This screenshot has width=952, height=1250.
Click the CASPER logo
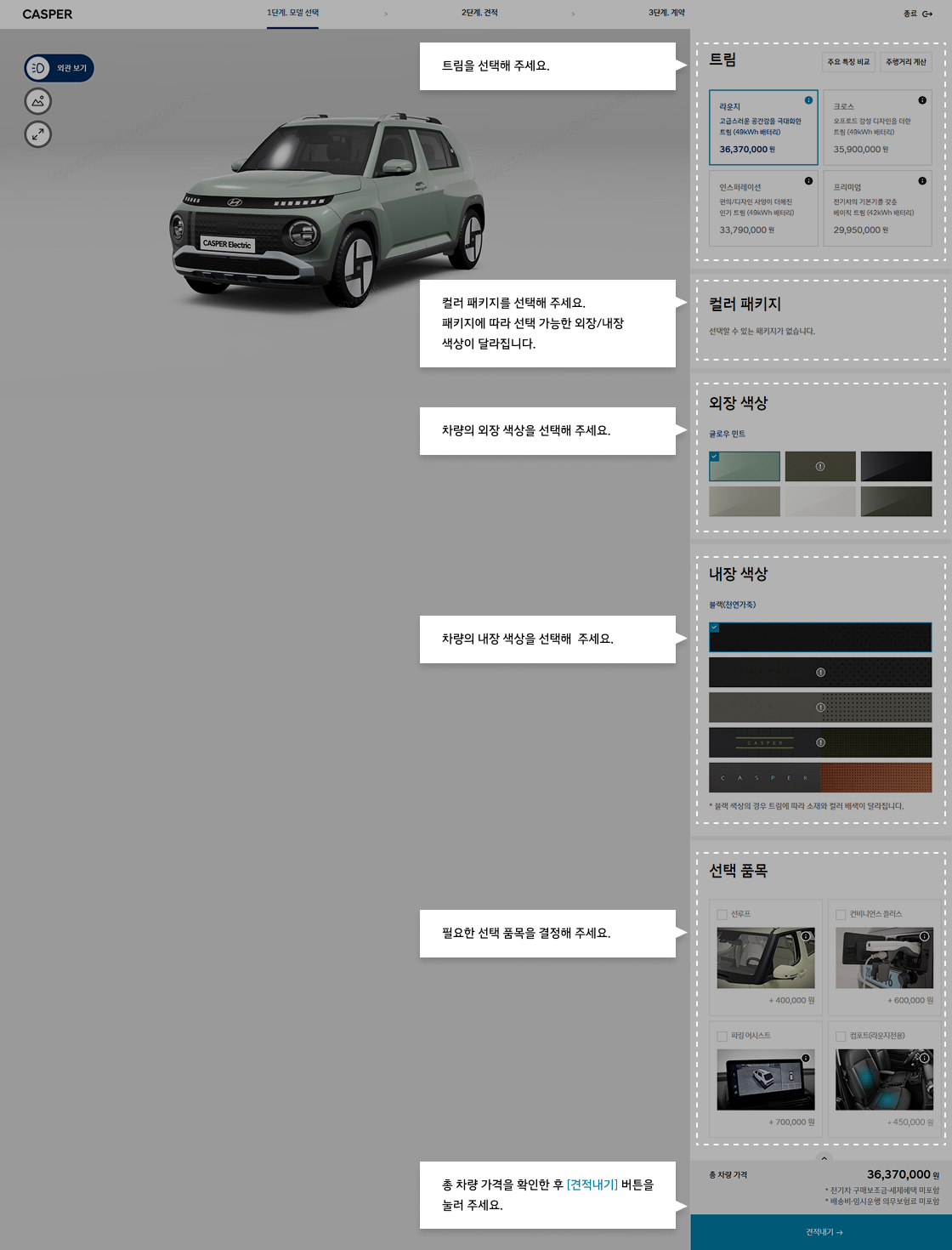click(x=48, y=14)
